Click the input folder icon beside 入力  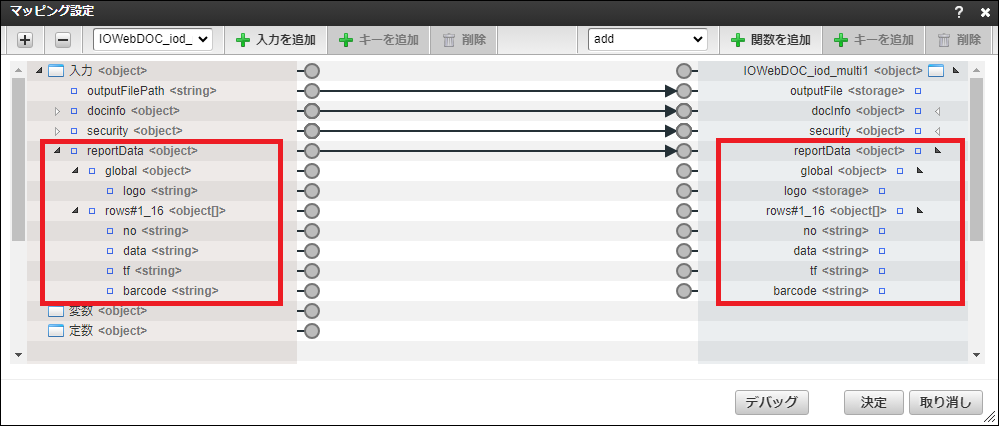tap(56, 71)
